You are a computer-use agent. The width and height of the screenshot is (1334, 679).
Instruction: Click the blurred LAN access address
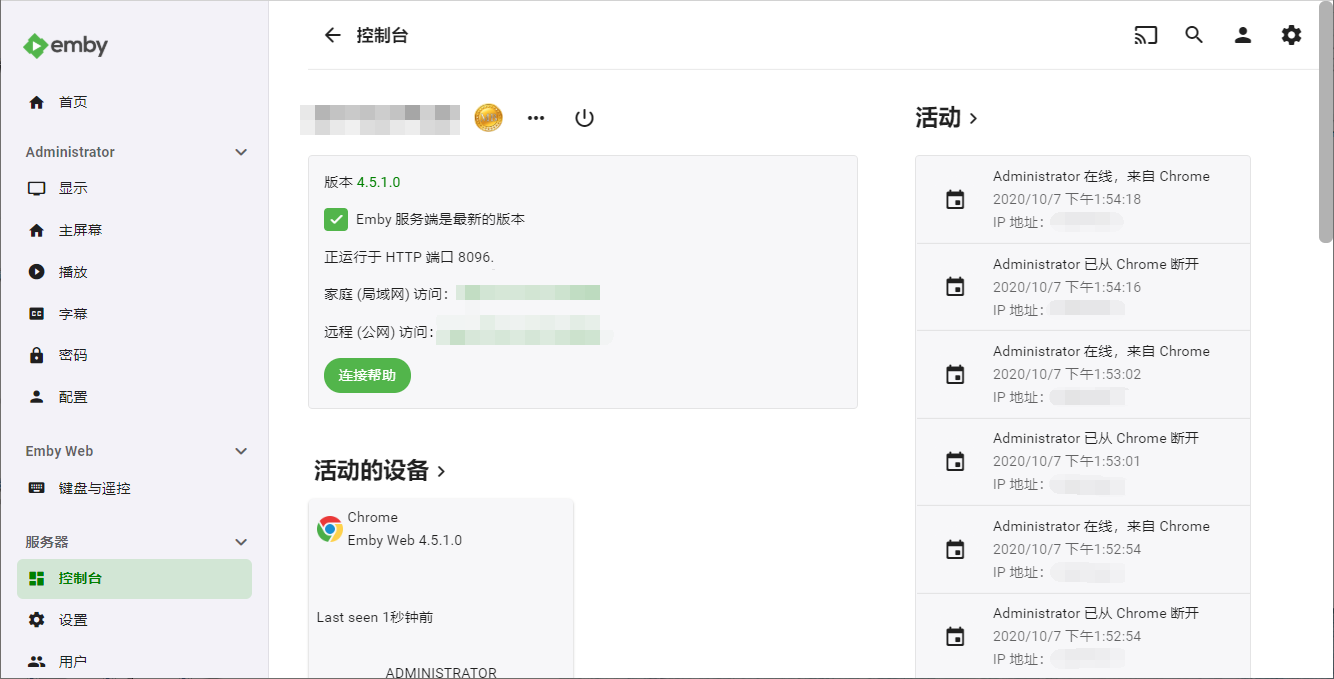pos(528,293)
